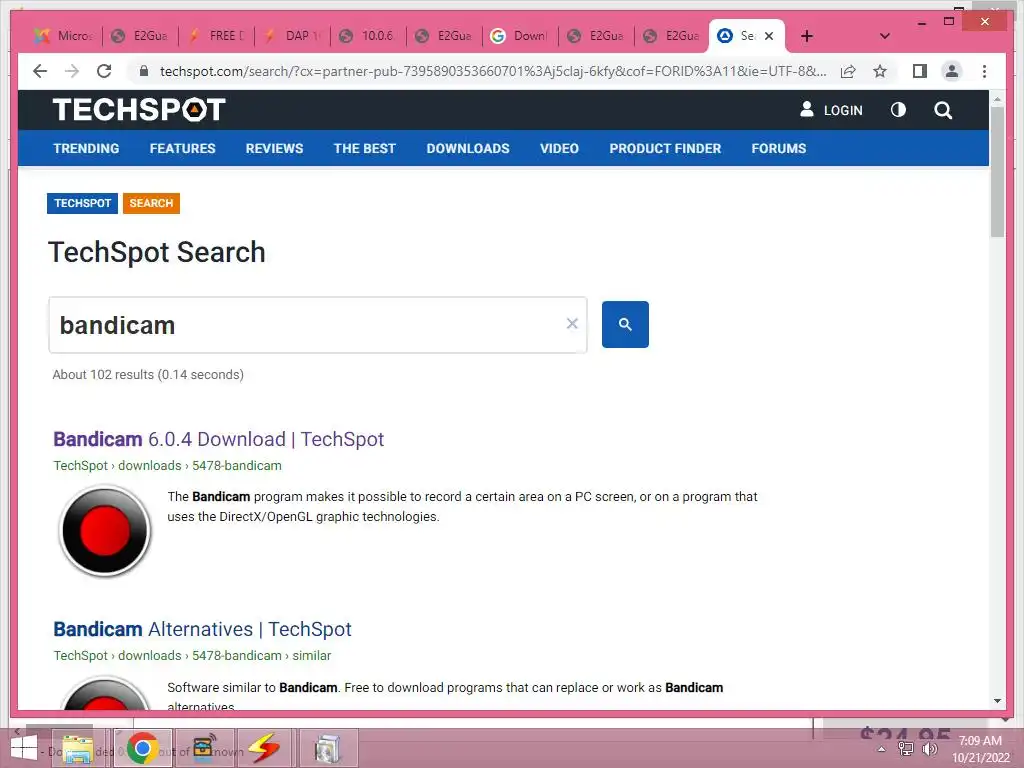Click the TechSpot logo

pos(139,110)
